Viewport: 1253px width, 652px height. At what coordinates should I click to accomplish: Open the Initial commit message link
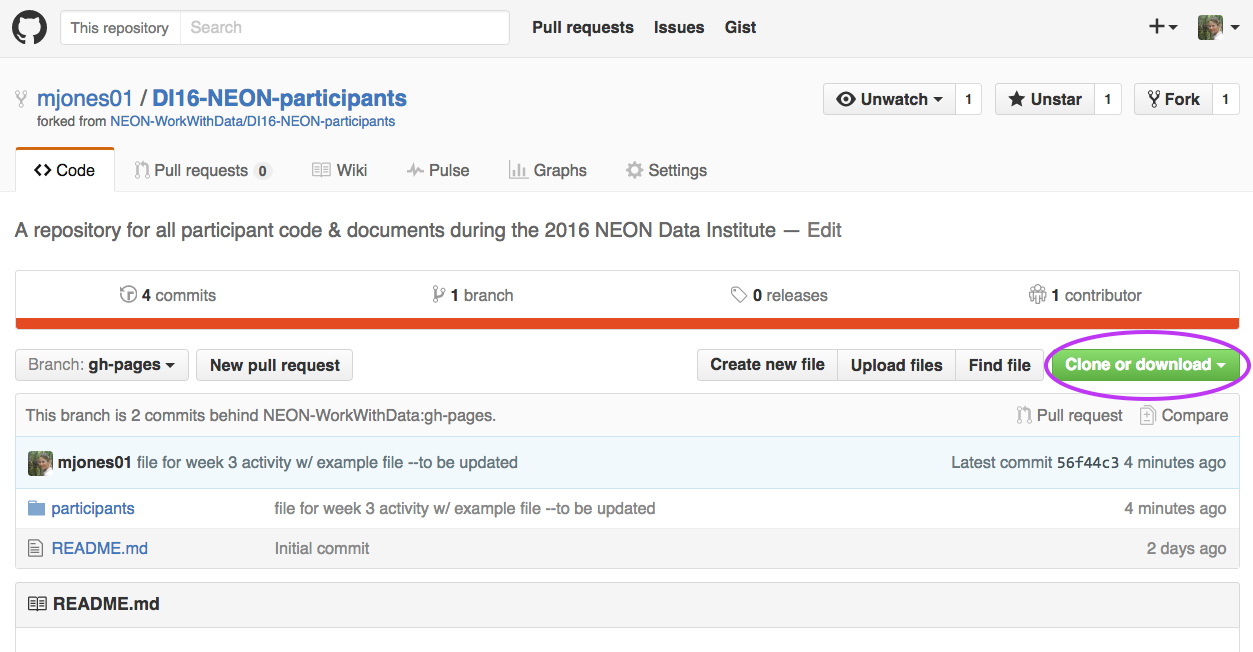click(322, 548)
